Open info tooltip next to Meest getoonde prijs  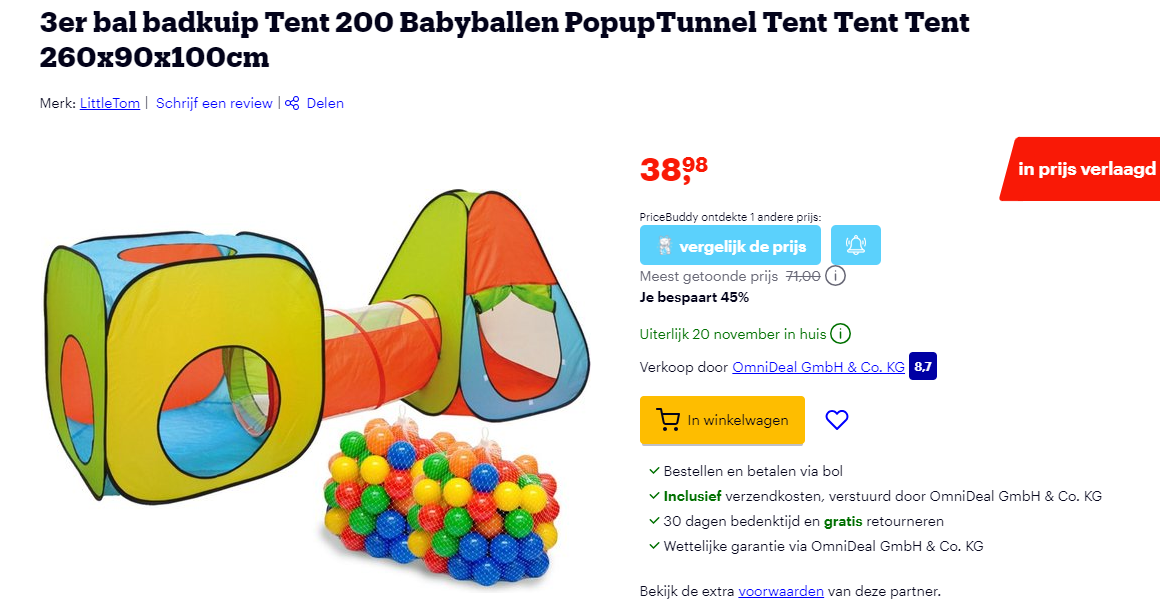click(x=835, y=275)
